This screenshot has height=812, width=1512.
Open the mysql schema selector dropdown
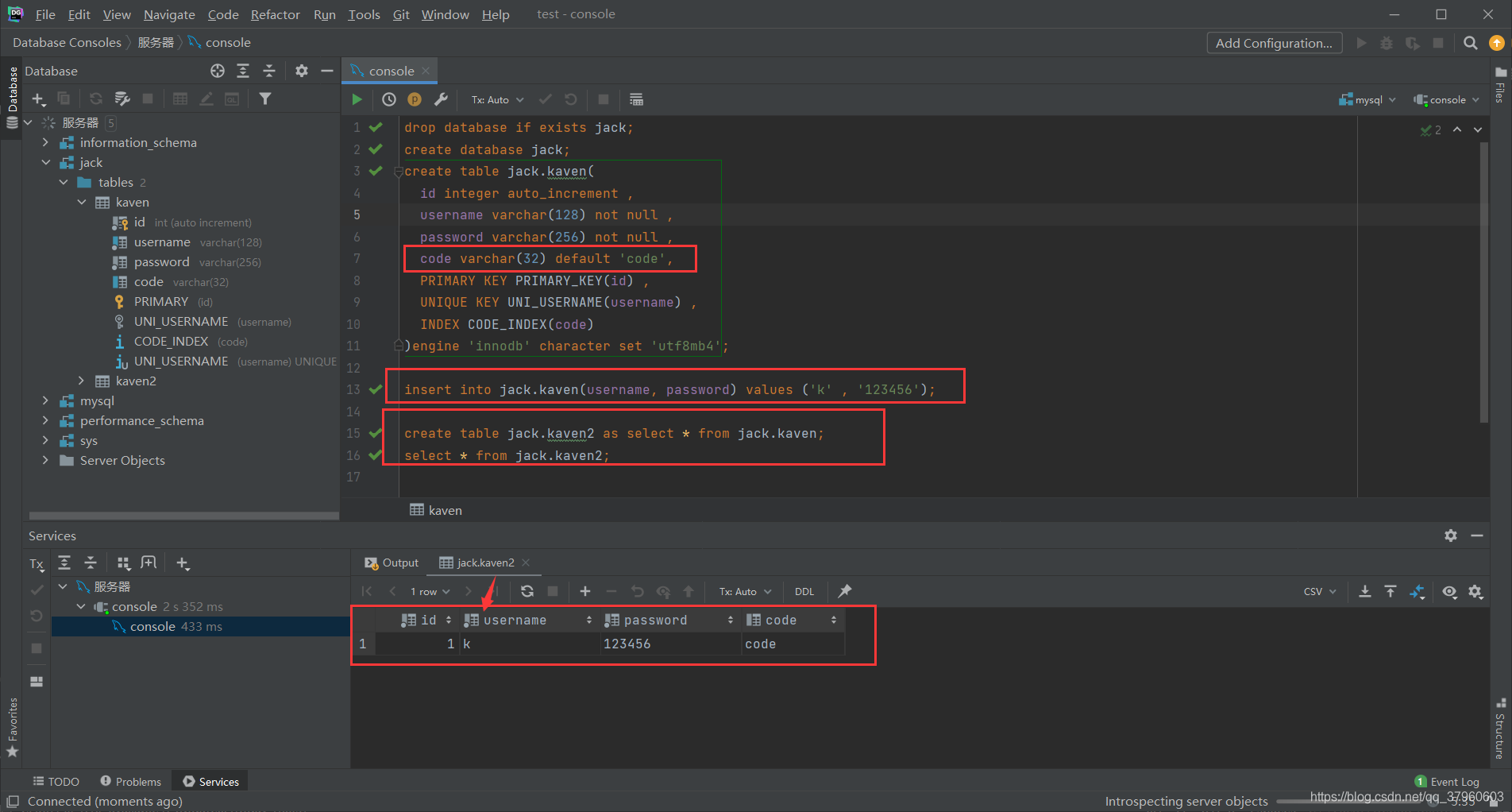(x=1367, y=99)
